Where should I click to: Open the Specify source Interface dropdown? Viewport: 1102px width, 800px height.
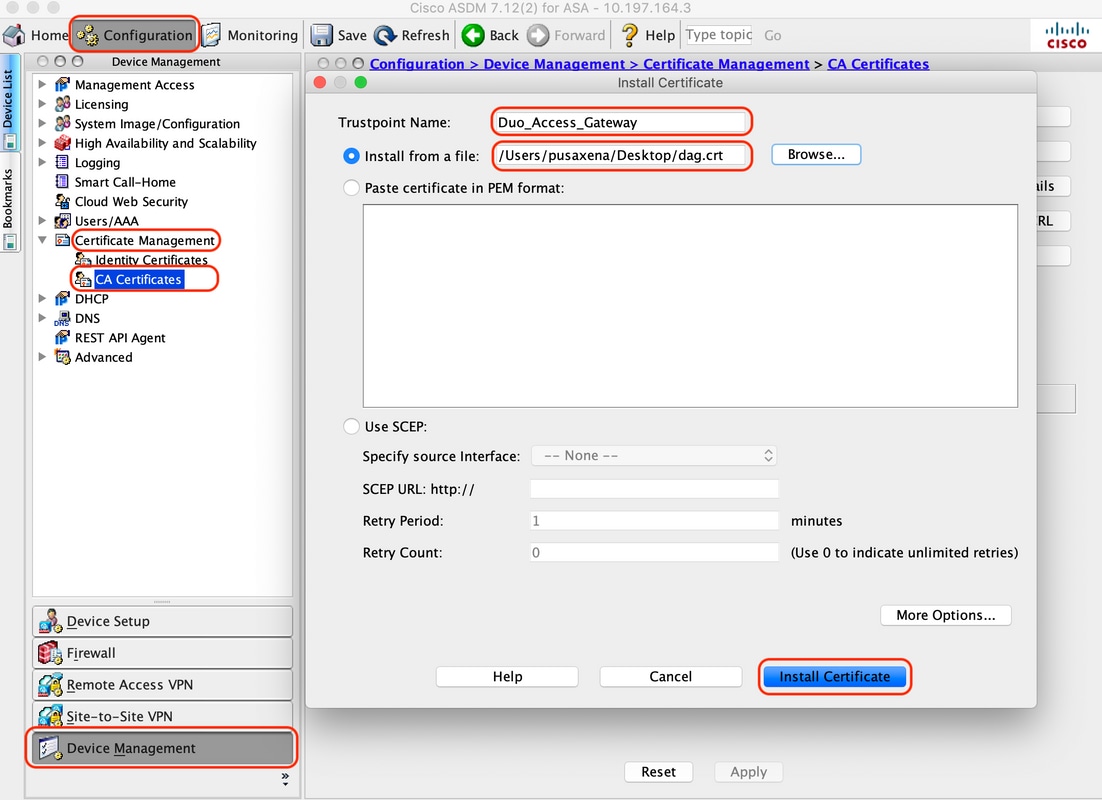(x=654, y=456)
